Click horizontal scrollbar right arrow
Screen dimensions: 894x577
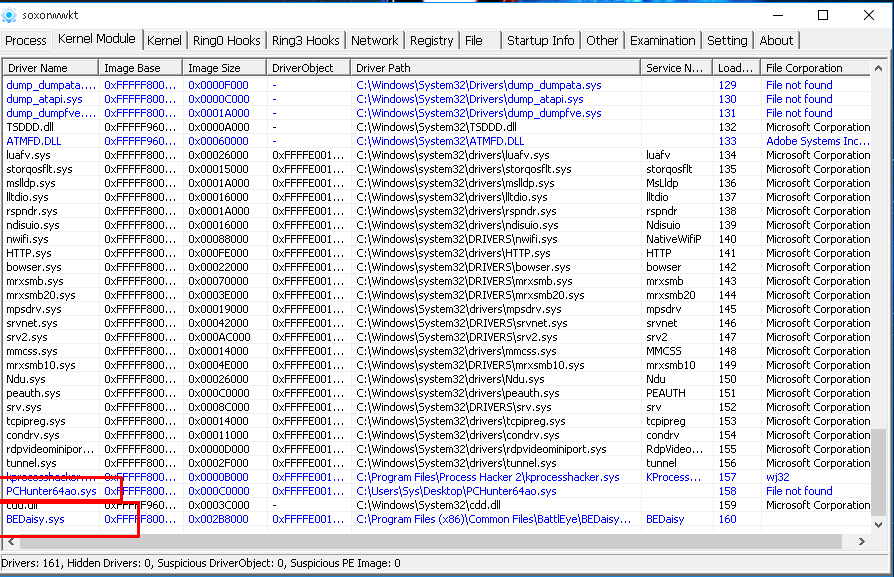(x=862, y=542)
